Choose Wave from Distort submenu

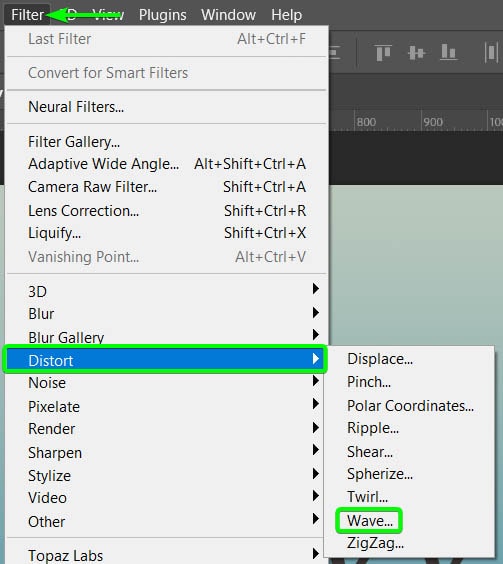(x=370, y=520)
